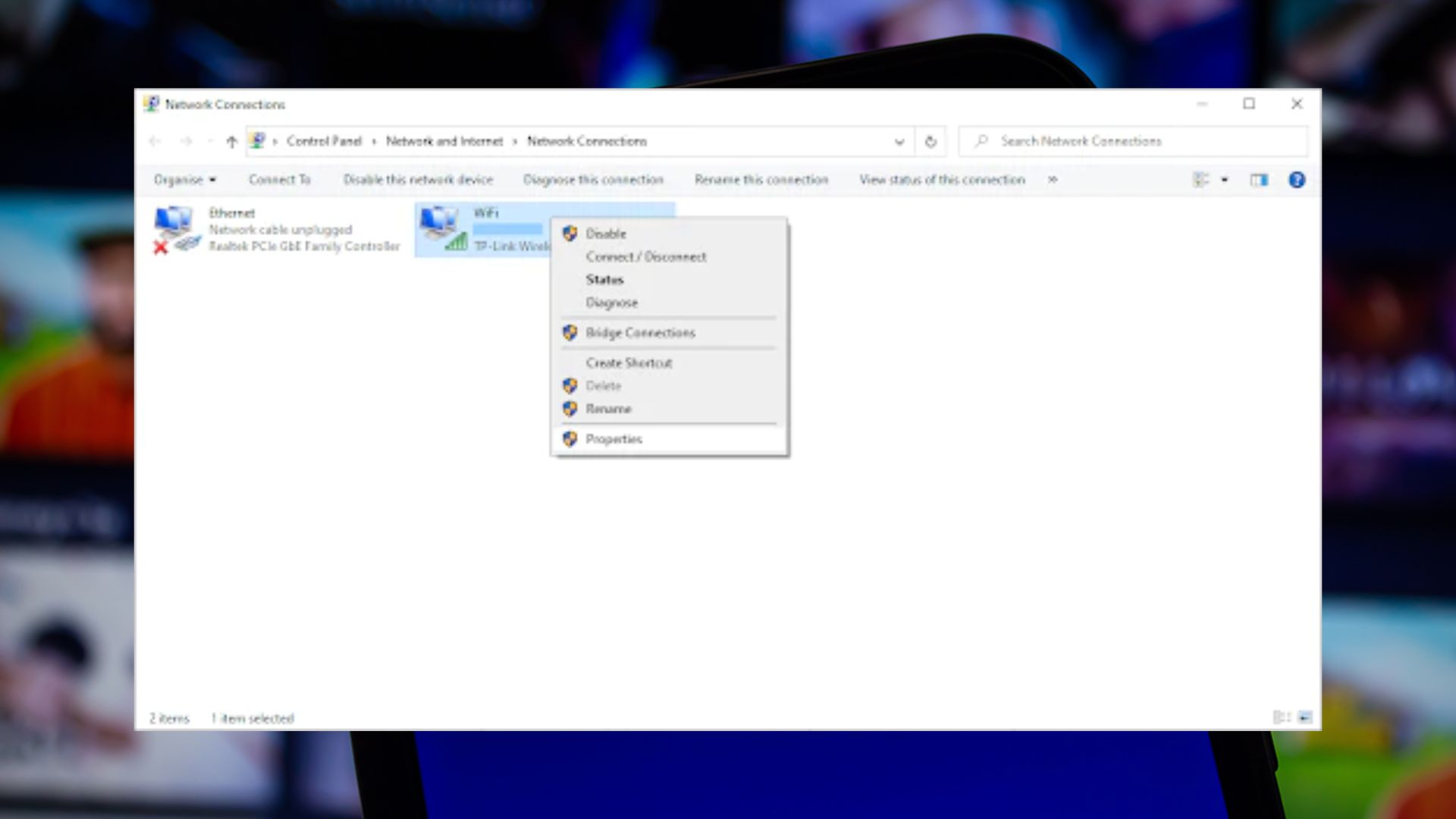This screenshot has height=819, width=1456.
Task: Click Control Panel in the breadcrumb path
Action: coord(324,141)
